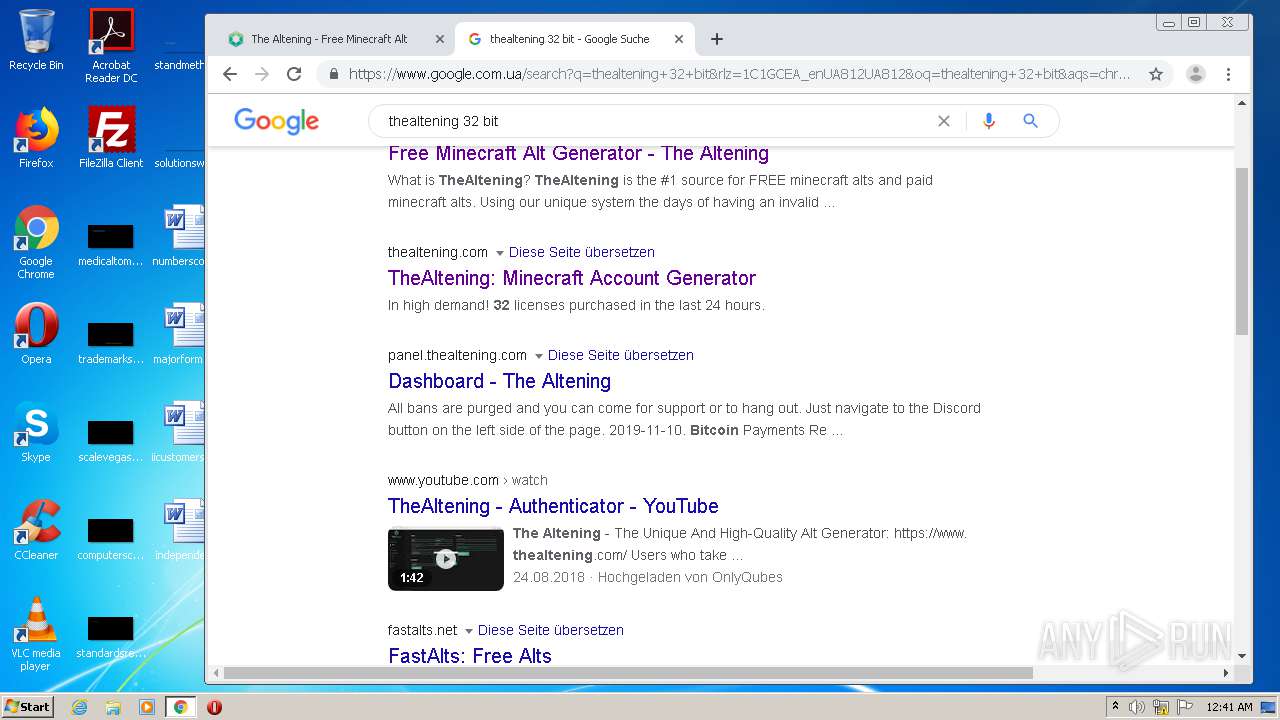Open the network icon in the system tray

[x=1160, y=707]
